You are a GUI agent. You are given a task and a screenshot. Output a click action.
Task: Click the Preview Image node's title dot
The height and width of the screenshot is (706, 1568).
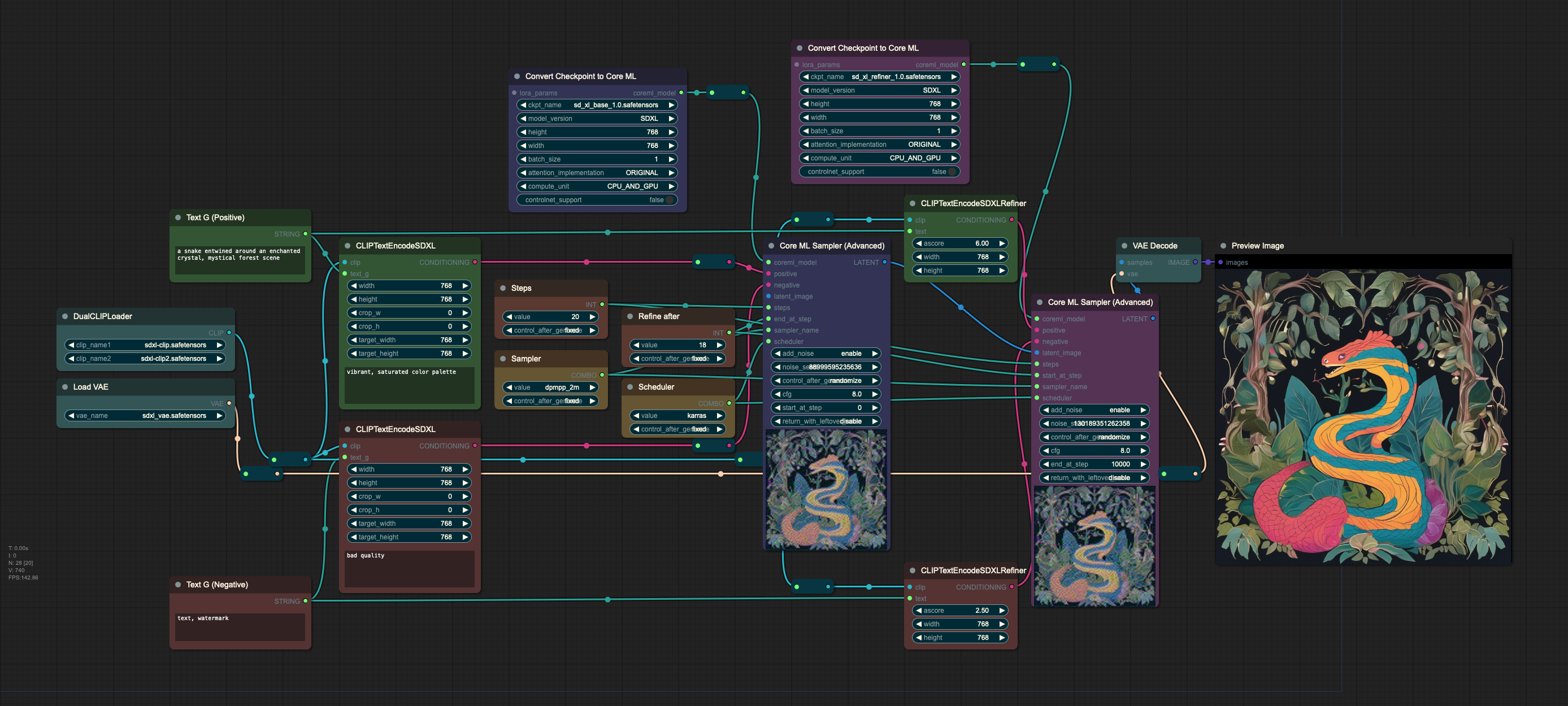(1223, 246)
